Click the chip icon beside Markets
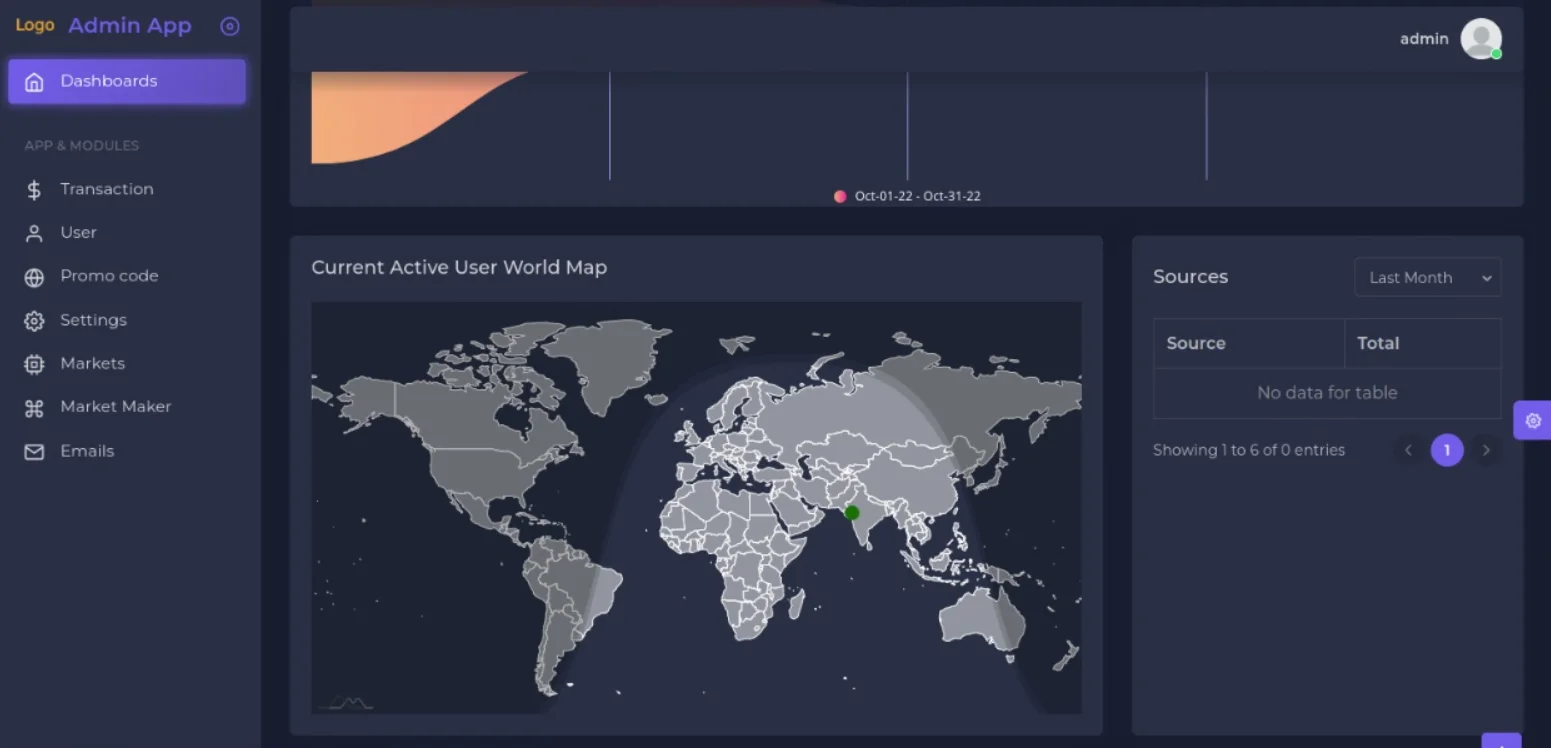Screen dimensions: 1551x748 (34, 364)
